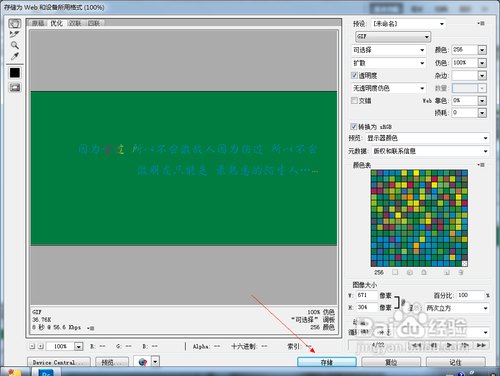Screen dimensions: 500x376
Task: Select the transparent swatch in color table
Action: pos(464,263)
